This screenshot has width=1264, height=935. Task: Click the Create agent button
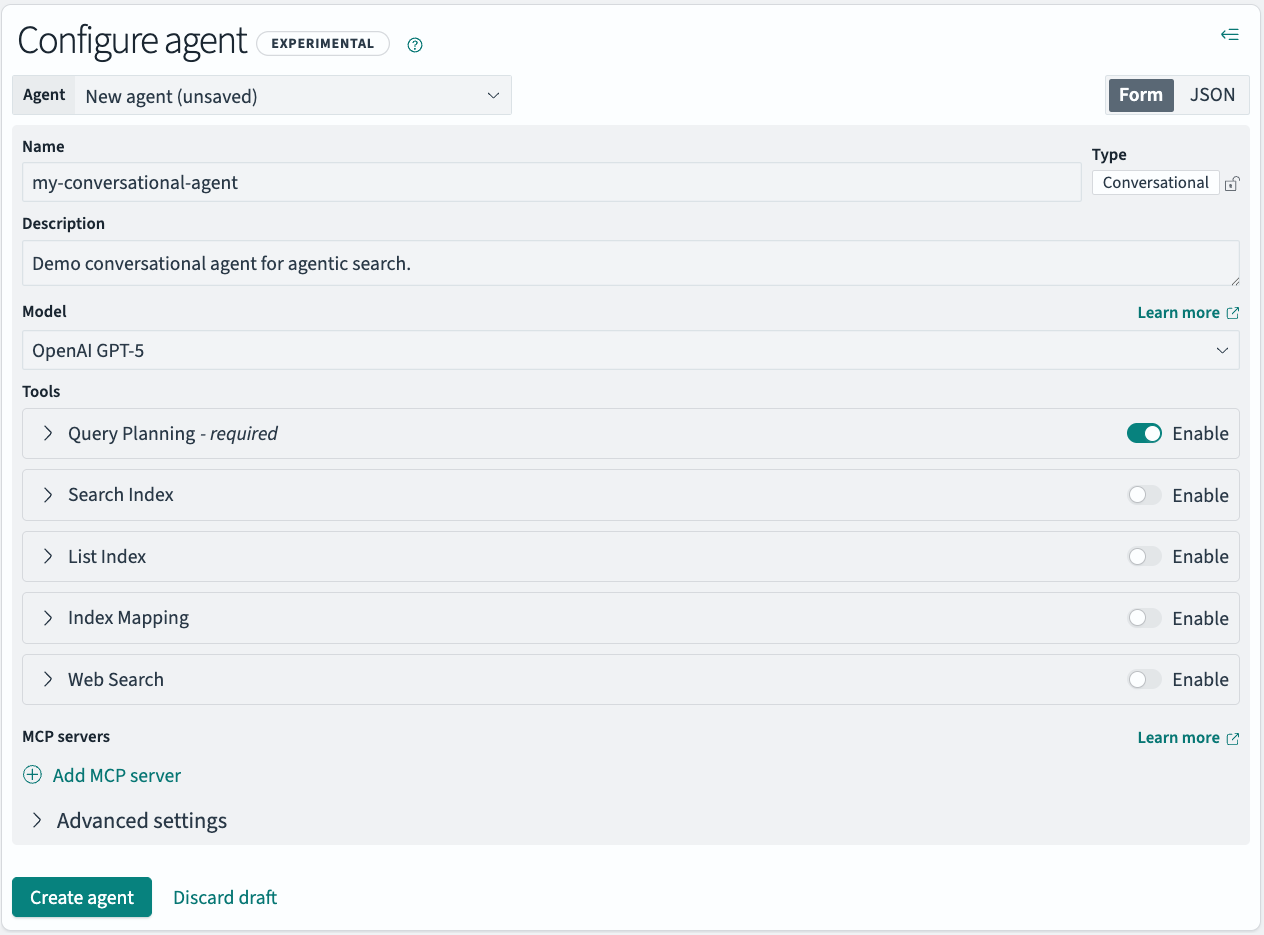tap(81, 897)
